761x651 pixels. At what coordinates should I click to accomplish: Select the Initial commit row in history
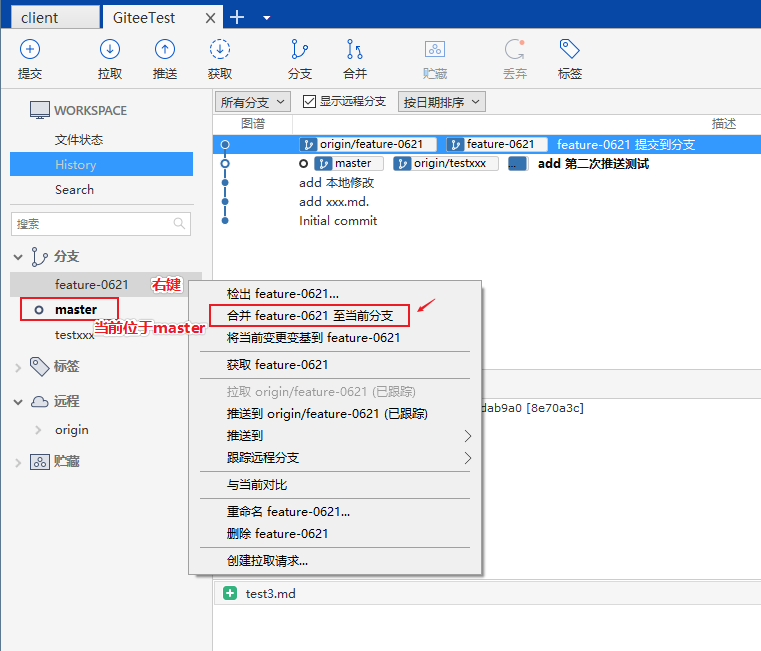[x=338, y=220]
